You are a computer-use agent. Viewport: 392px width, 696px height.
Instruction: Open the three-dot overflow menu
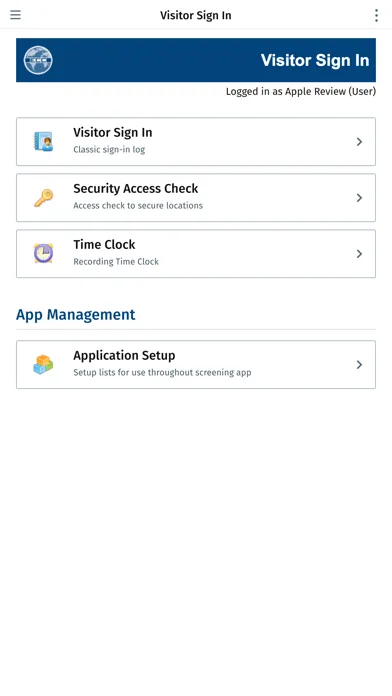[x=376, y=15]
